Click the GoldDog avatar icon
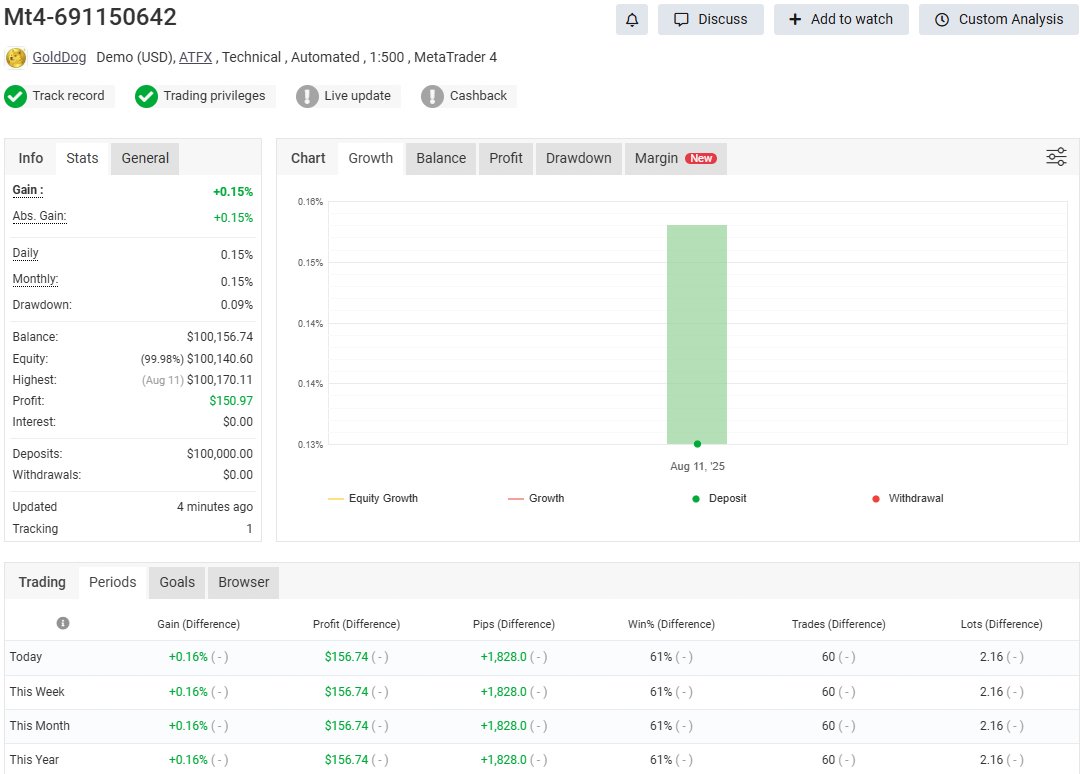 (15, 58)
